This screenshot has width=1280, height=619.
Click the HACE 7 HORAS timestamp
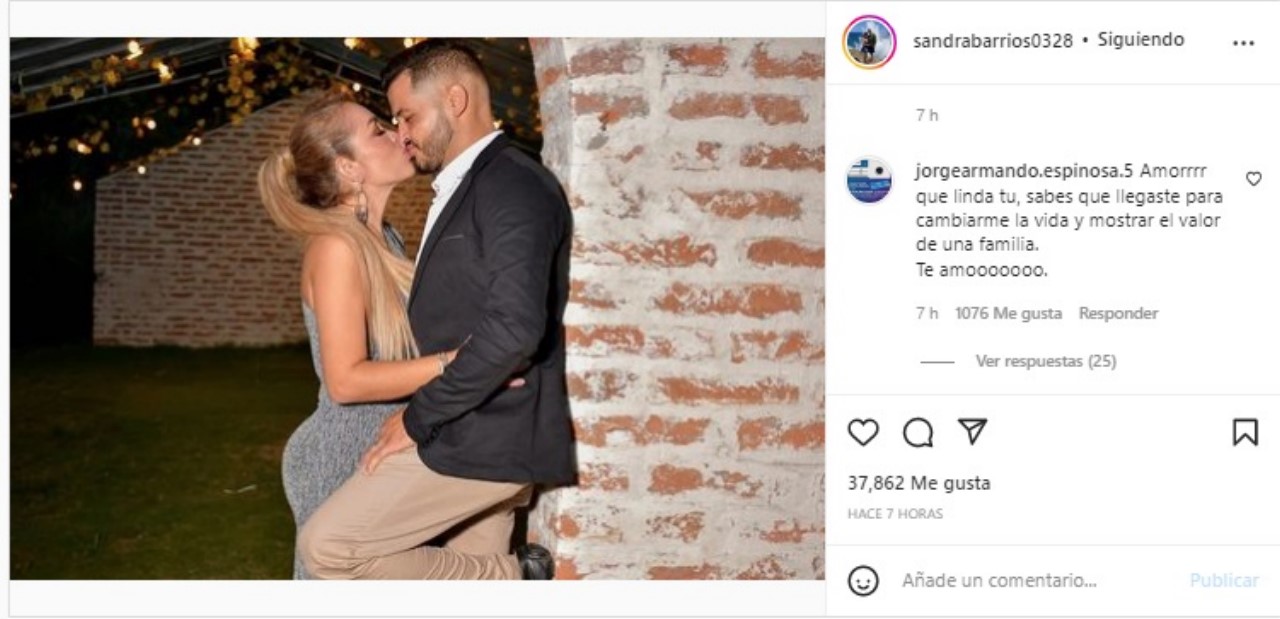895,514
